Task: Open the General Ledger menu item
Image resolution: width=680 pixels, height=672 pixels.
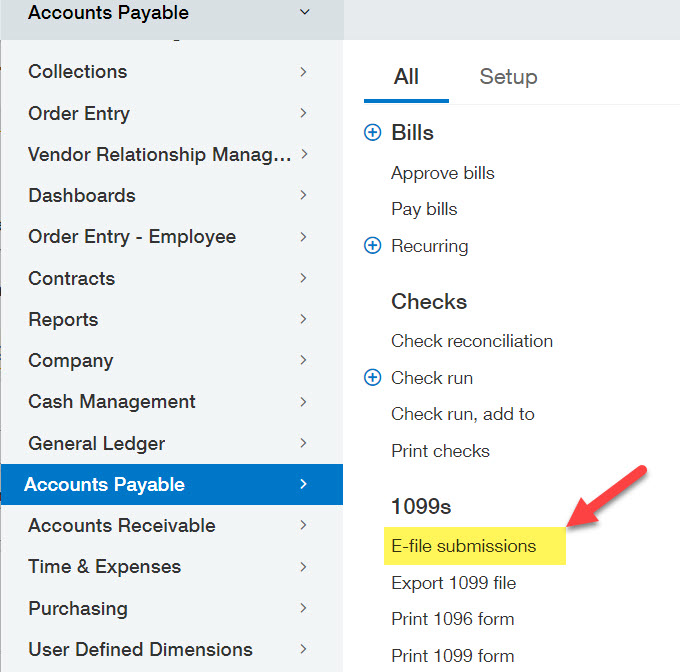Action: (96, 443)
